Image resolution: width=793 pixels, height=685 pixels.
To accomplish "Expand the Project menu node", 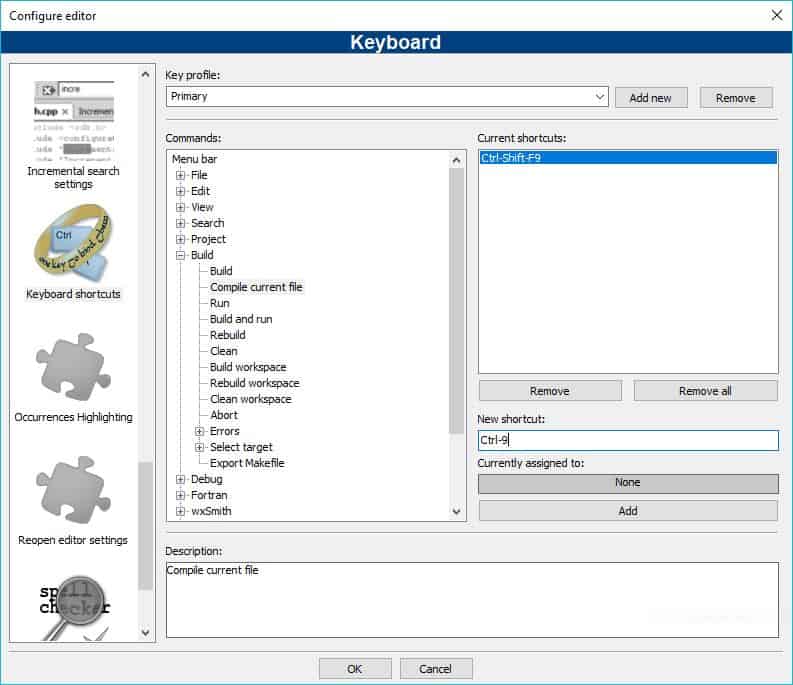I will (x=181, y=239).
